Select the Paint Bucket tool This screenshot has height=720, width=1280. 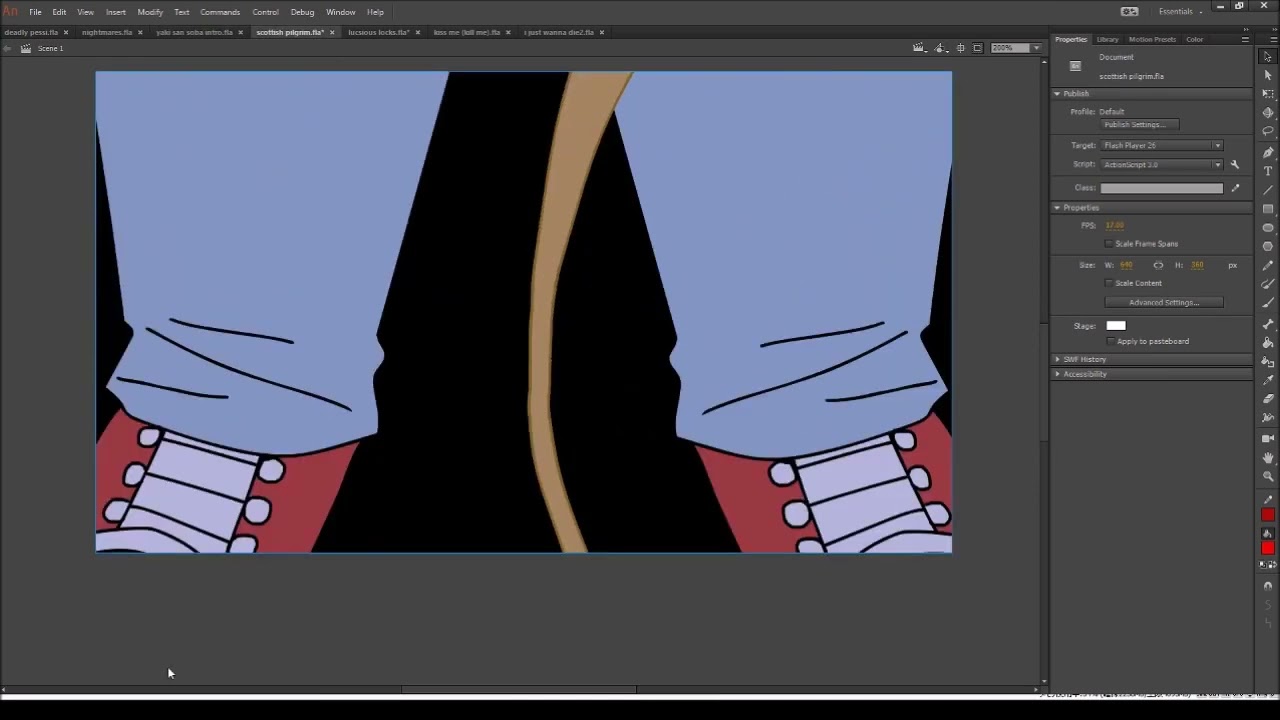click(x=1268, y=342)
